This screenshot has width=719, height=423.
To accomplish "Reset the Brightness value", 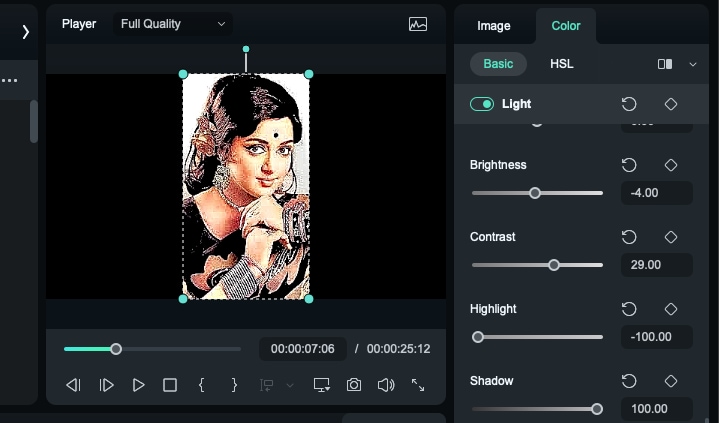I will [629, 165].
